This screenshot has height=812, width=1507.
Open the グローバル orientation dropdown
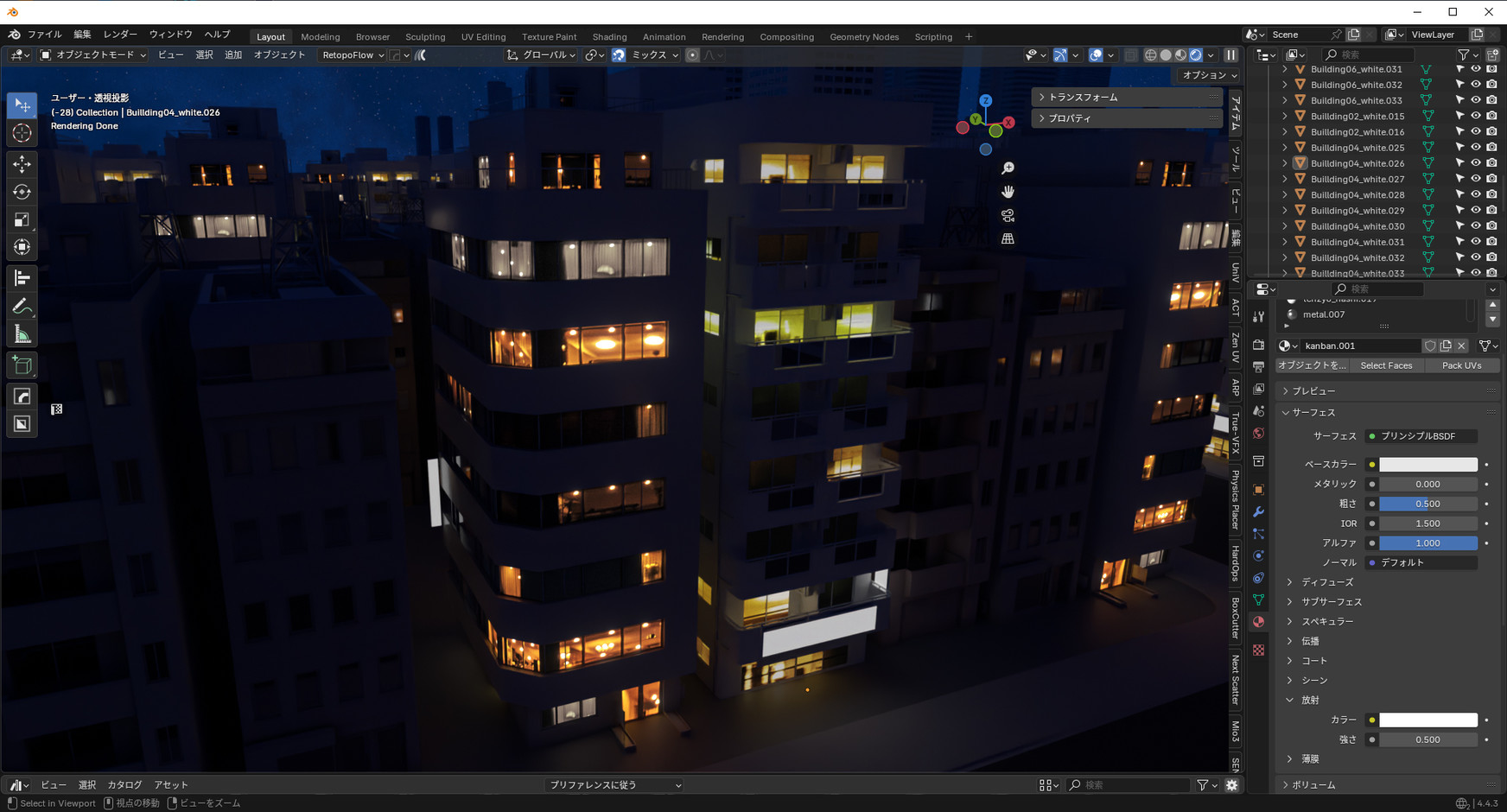542,54
